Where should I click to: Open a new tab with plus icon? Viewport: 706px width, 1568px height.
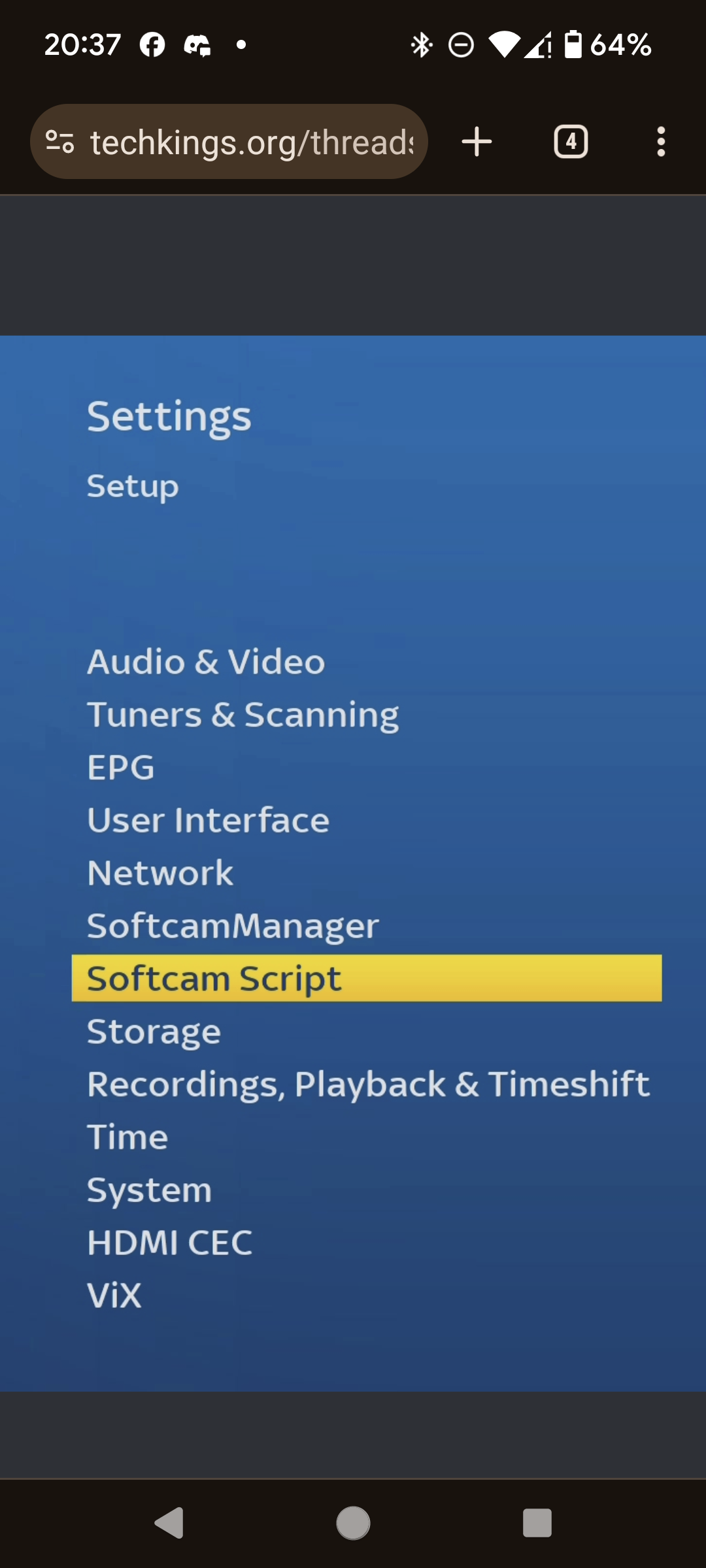[x=477, y=142]
